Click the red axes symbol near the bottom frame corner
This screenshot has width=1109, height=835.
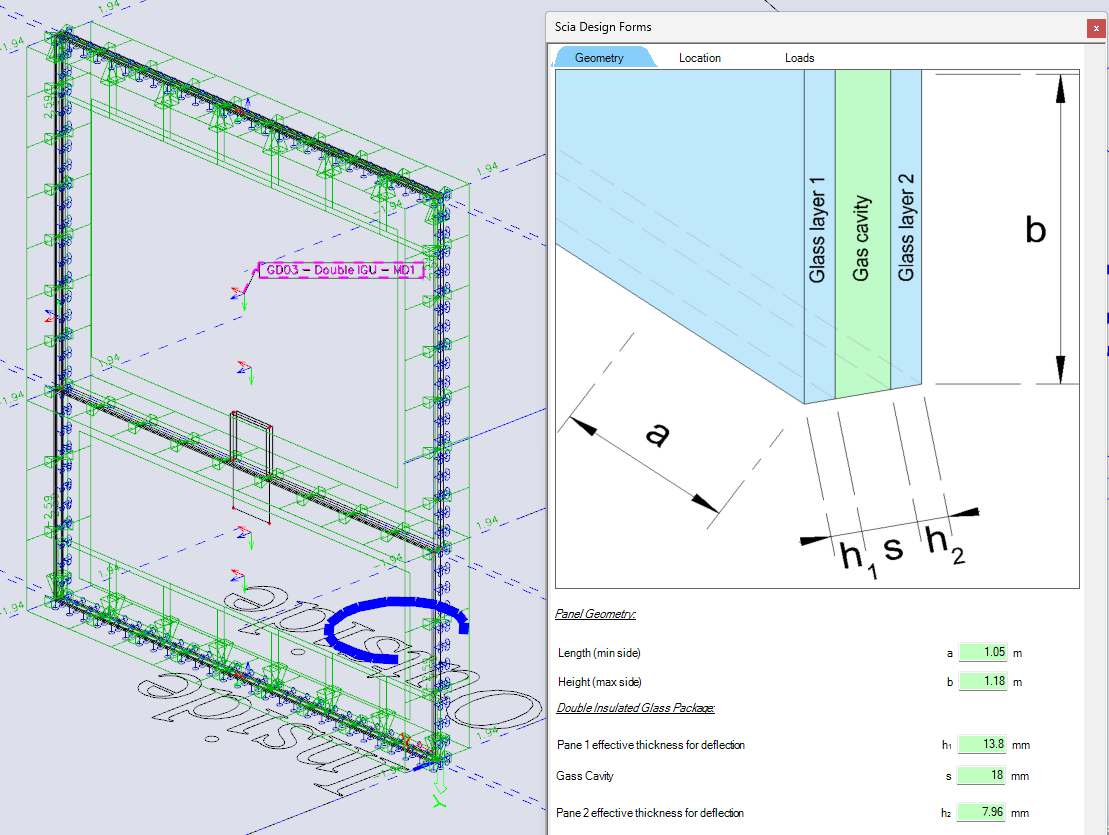[x=407, y=737]
